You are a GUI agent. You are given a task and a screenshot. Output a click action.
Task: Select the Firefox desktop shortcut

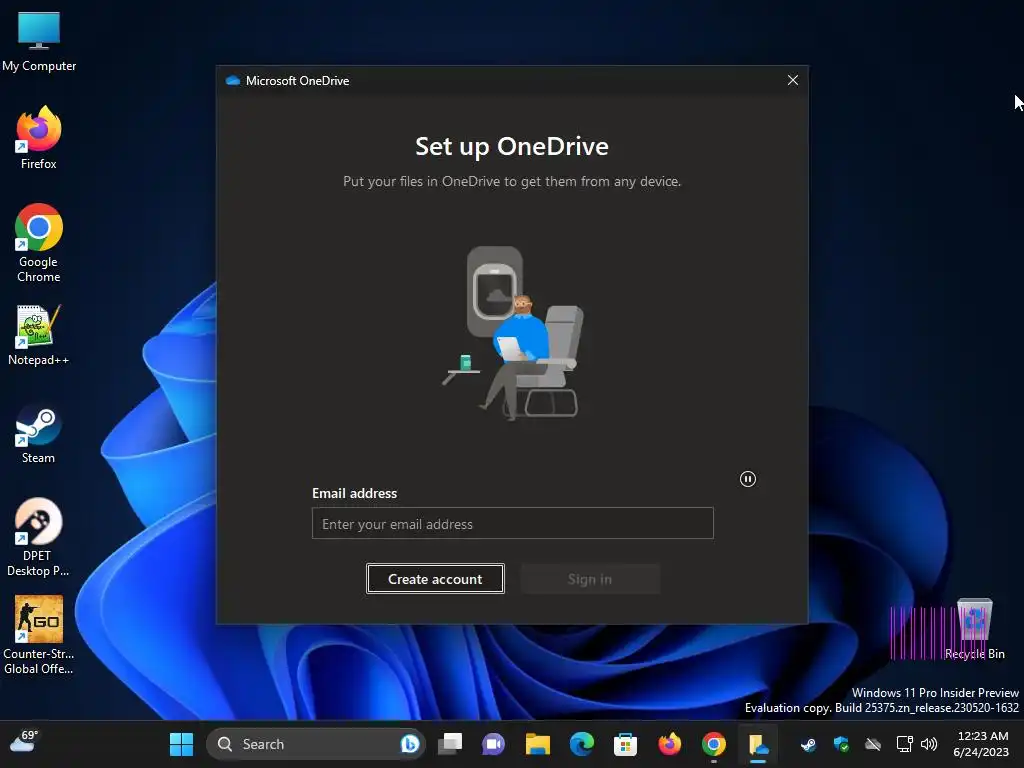[39, 138]
